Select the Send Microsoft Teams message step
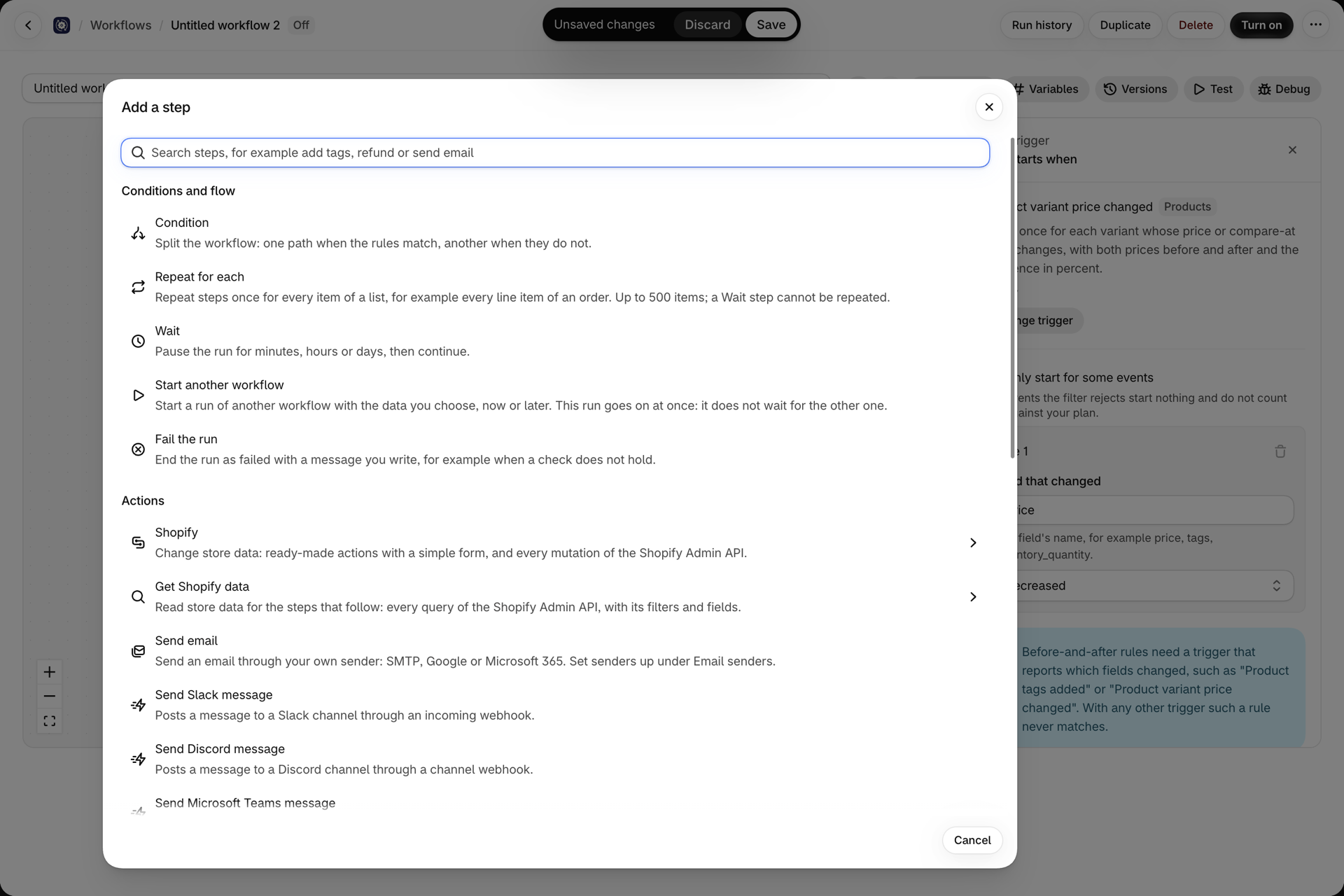 click(555, 805)
